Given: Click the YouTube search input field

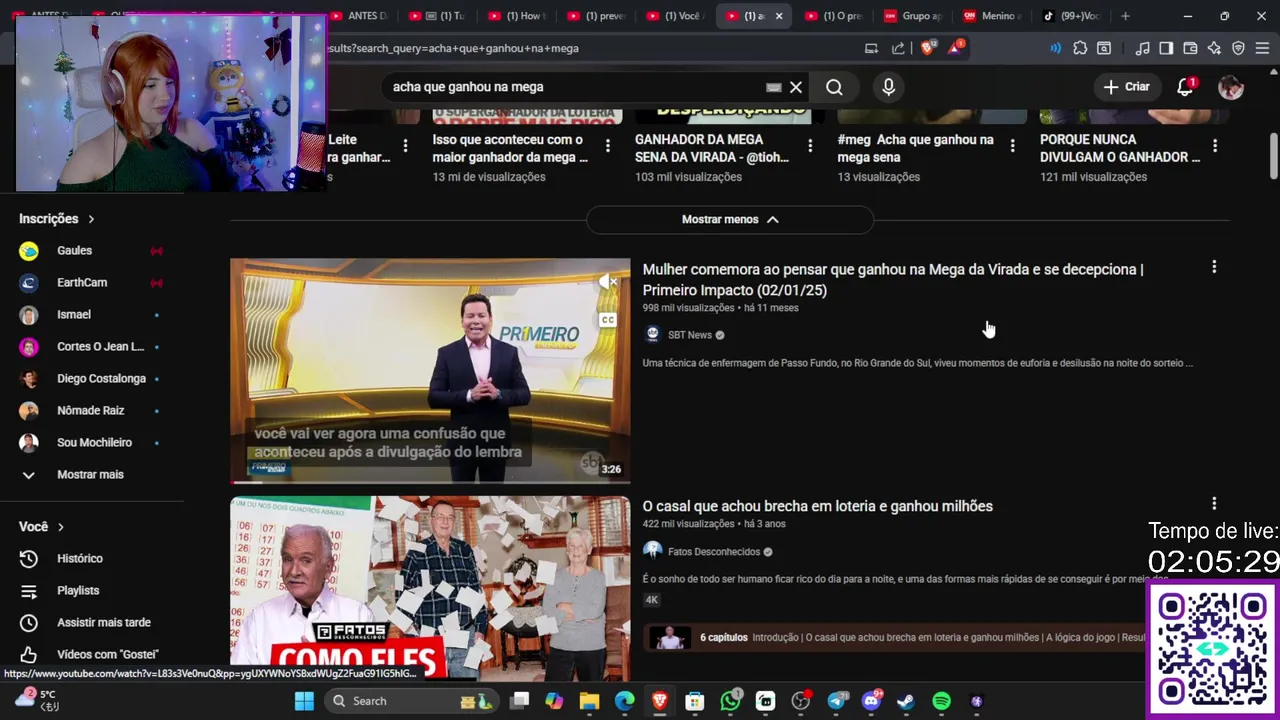Looking at the screenshot, I should tap(575, 87).
